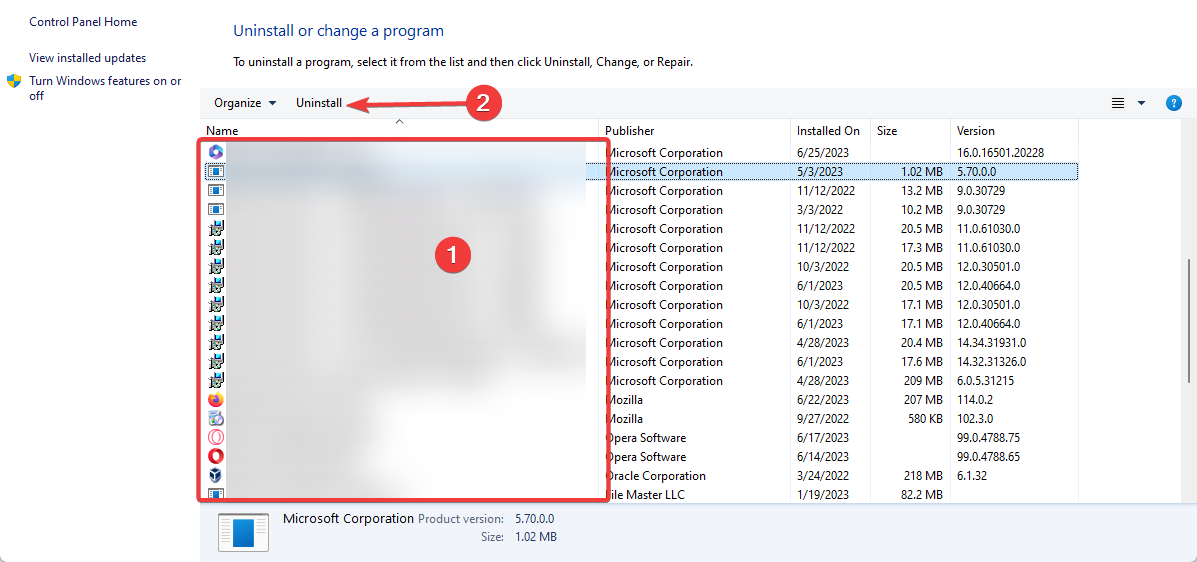1197x562 pixels.
Task: Select the Mozilla cell dated 9/27/2022
Action: [624, 418]
